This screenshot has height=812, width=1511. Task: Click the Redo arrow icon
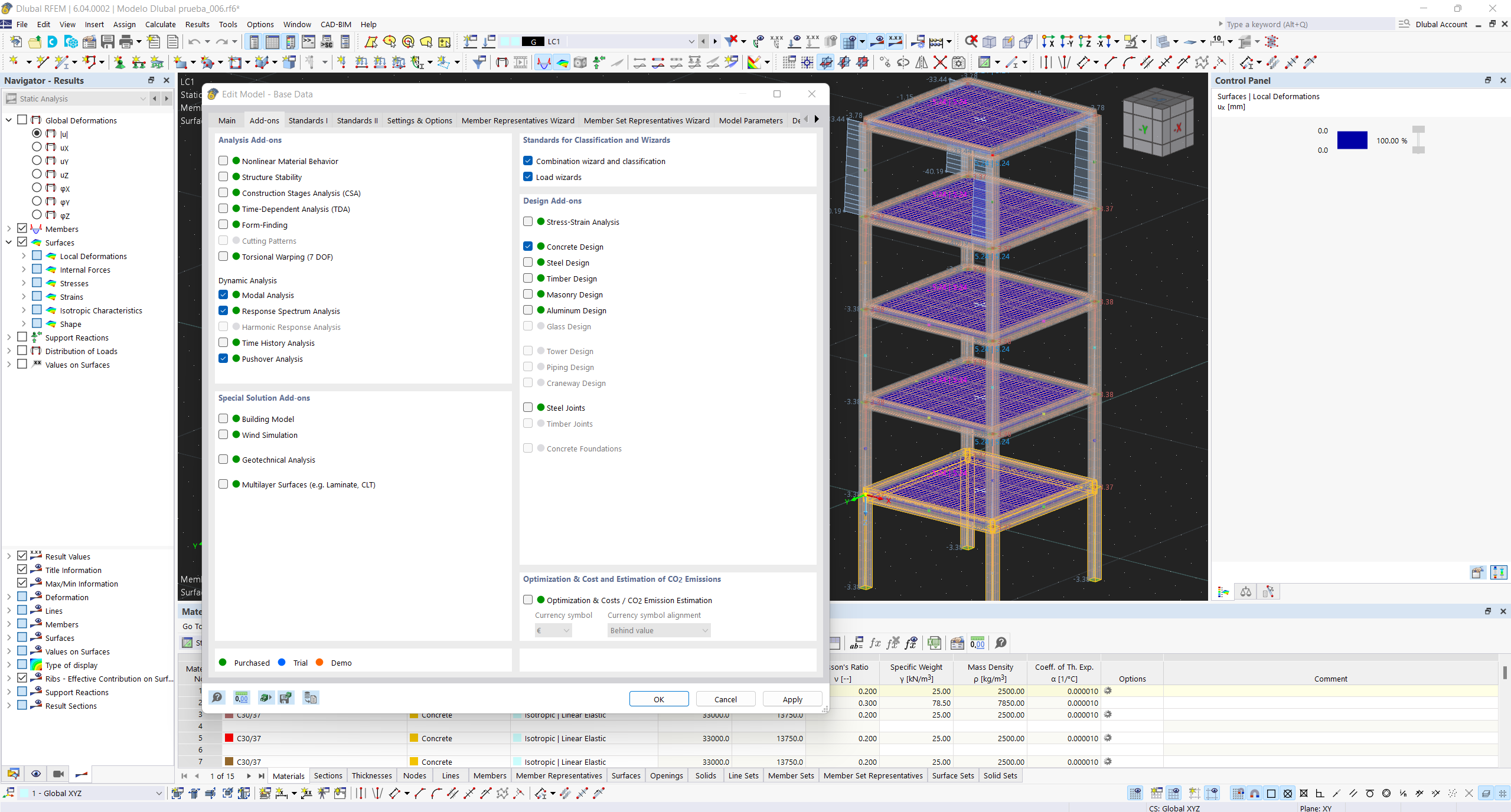(x=221, y=41)
